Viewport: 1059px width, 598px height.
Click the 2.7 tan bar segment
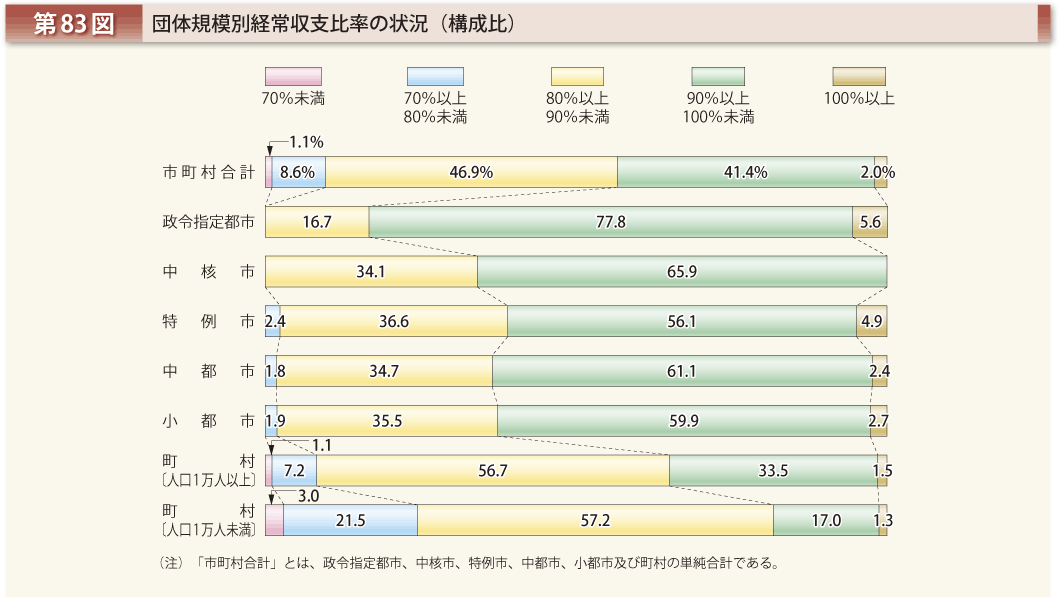click(x=879, y=420)
